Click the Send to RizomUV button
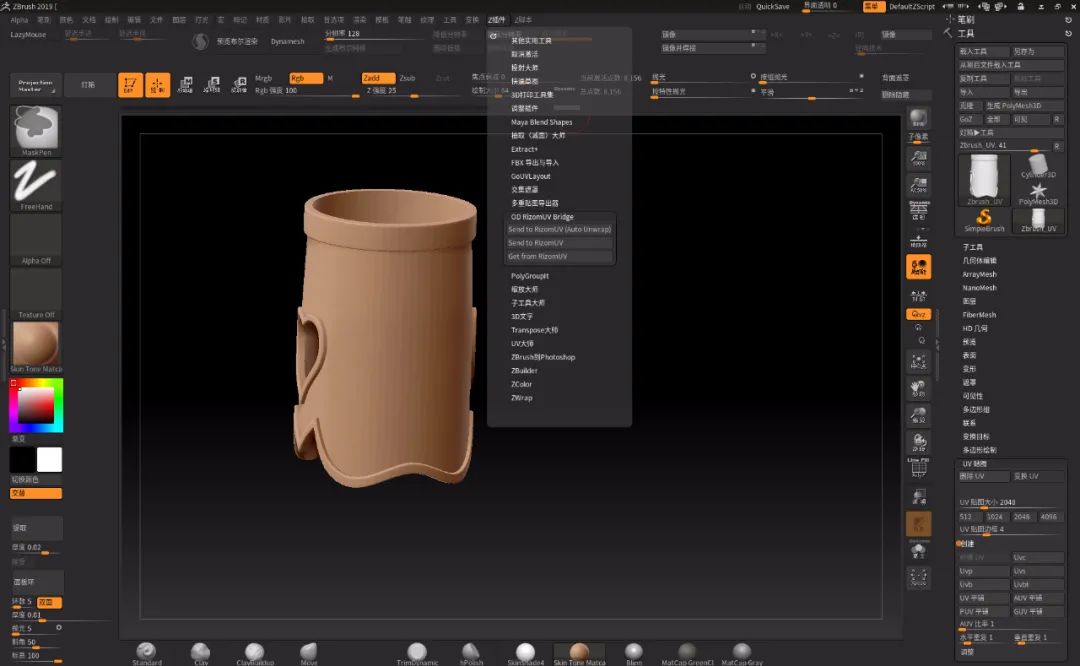 [559, 242]
